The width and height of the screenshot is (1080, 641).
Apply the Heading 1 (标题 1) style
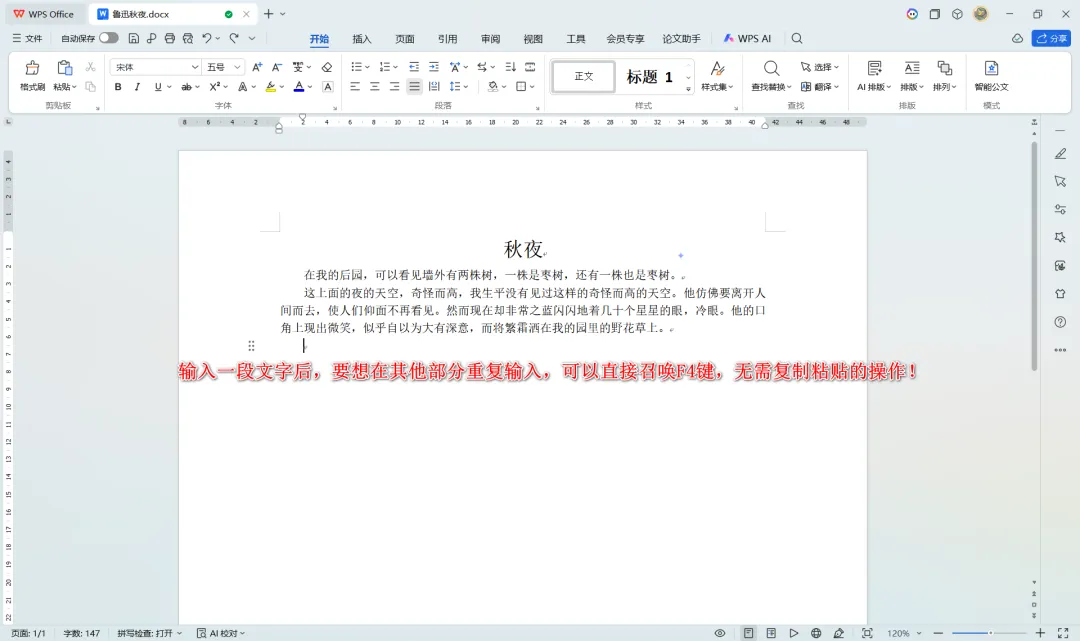(x=650, y=76)
